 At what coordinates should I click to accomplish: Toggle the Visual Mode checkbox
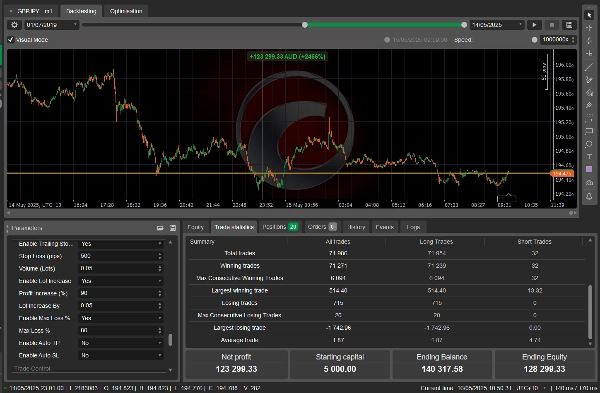(11, 39)
